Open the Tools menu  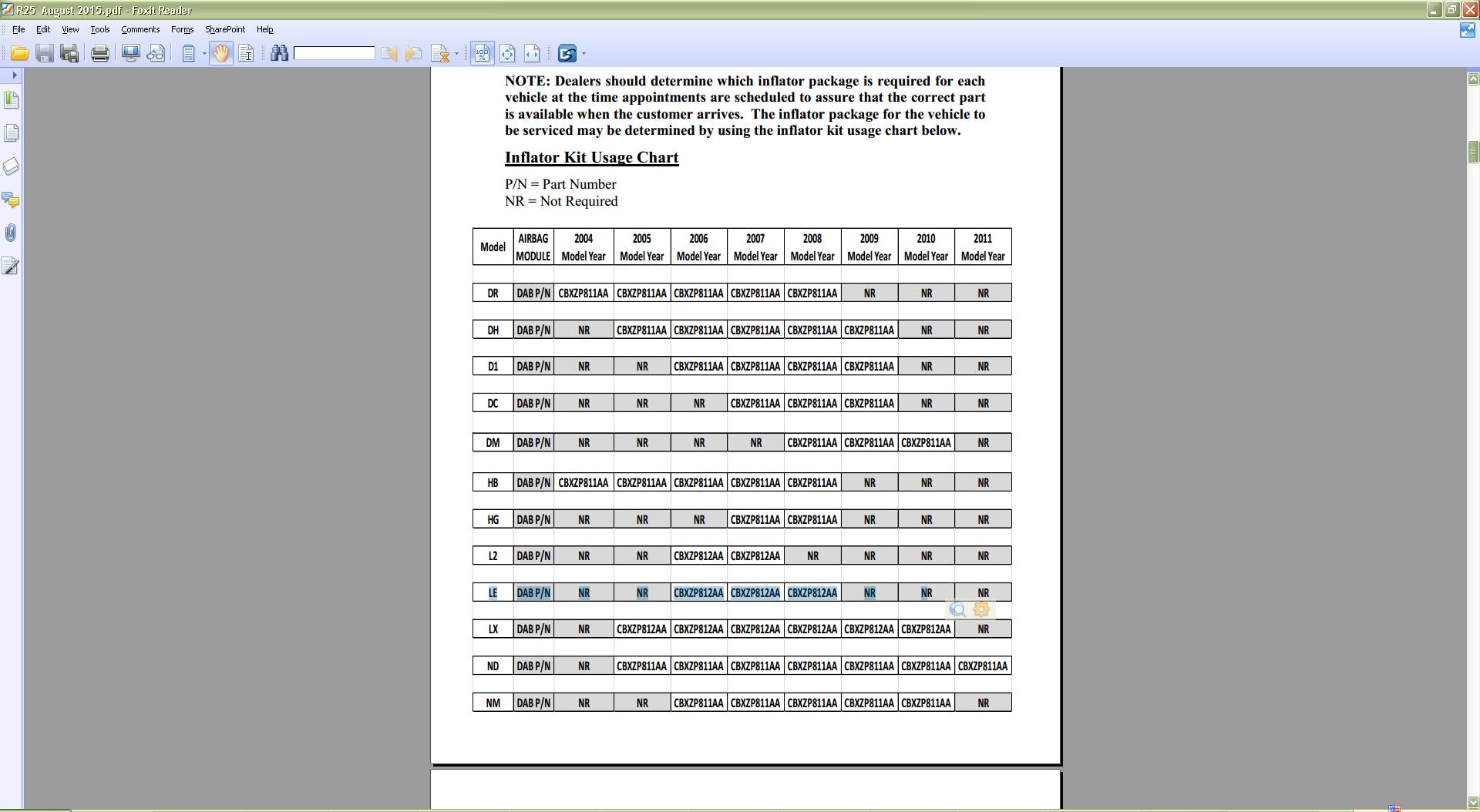point(100,29)
